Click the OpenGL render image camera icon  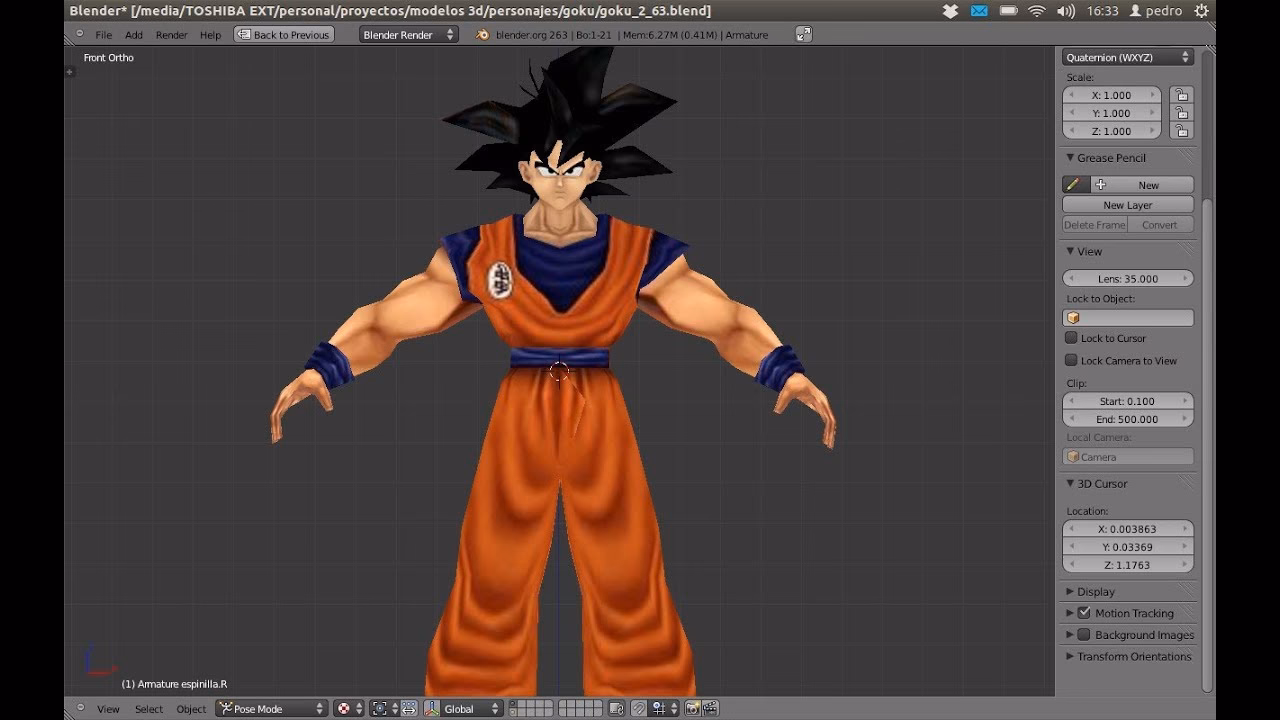692,708
